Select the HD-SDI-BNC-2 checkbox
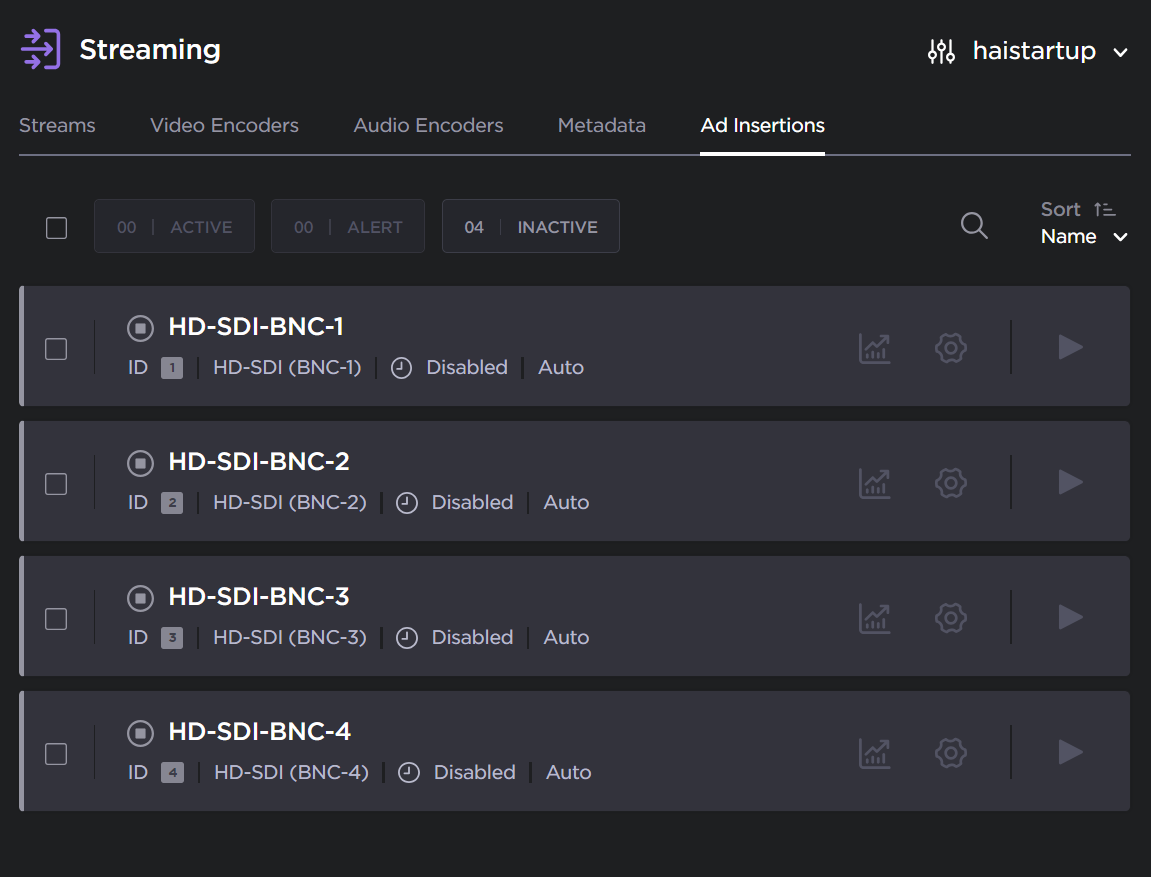Viewport: 1151px width, 877px height. (x=56, y=482)
